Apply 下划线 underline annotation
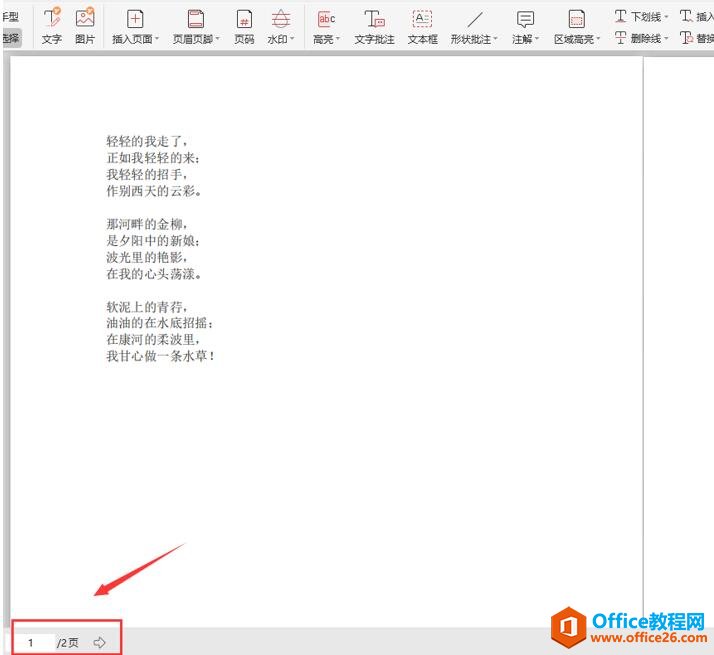The width and height of the screenshot is (714, 655). pyautogui.click(x=641, y=17)
